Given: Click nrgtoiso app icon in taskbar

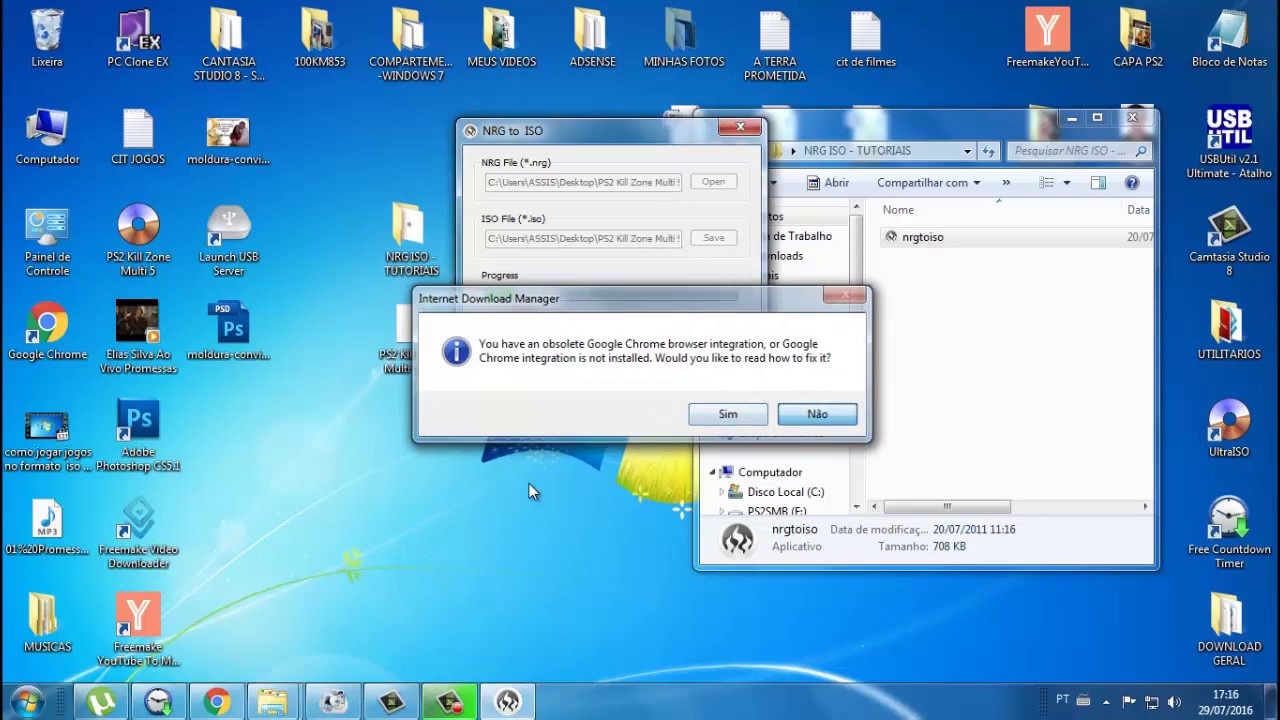Looking at the screenshot, I should click(x=507, y=702).
